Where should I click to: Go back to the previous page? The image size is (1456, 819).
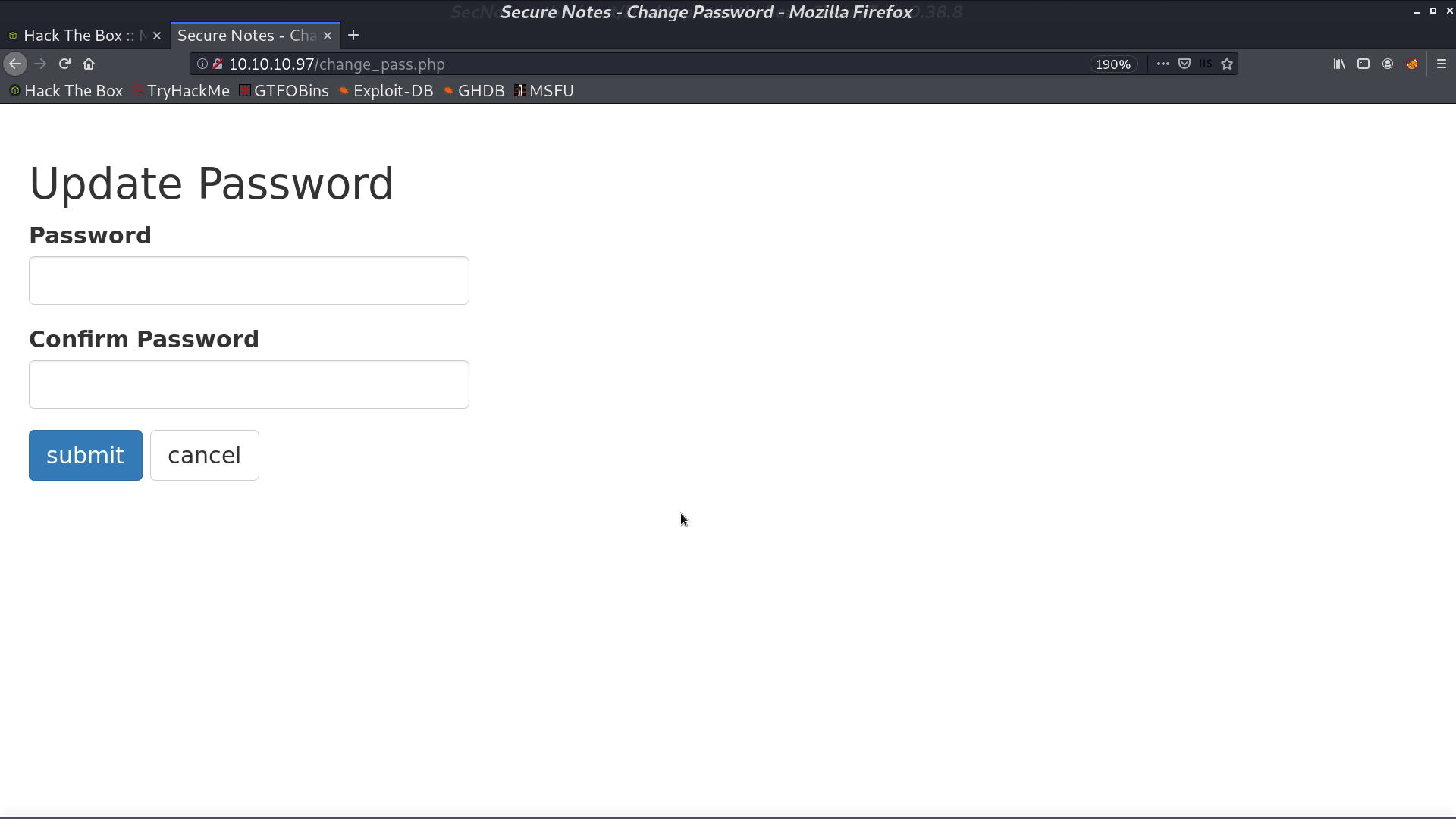15,64
